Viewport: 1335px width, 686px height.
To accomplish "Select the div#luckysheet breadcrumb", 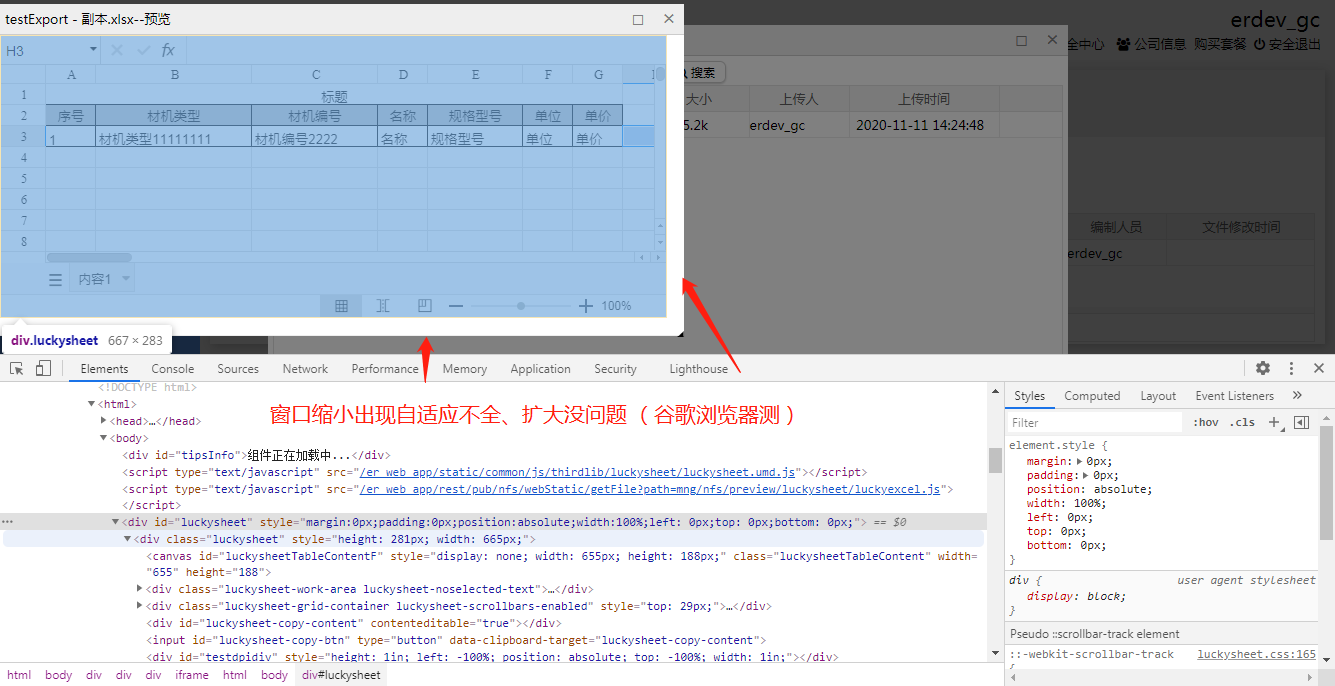I will (341, 675).
